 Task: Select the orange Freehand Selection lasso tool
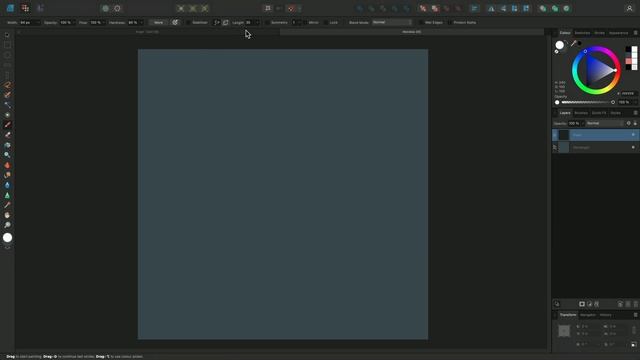tap(7, 85)
